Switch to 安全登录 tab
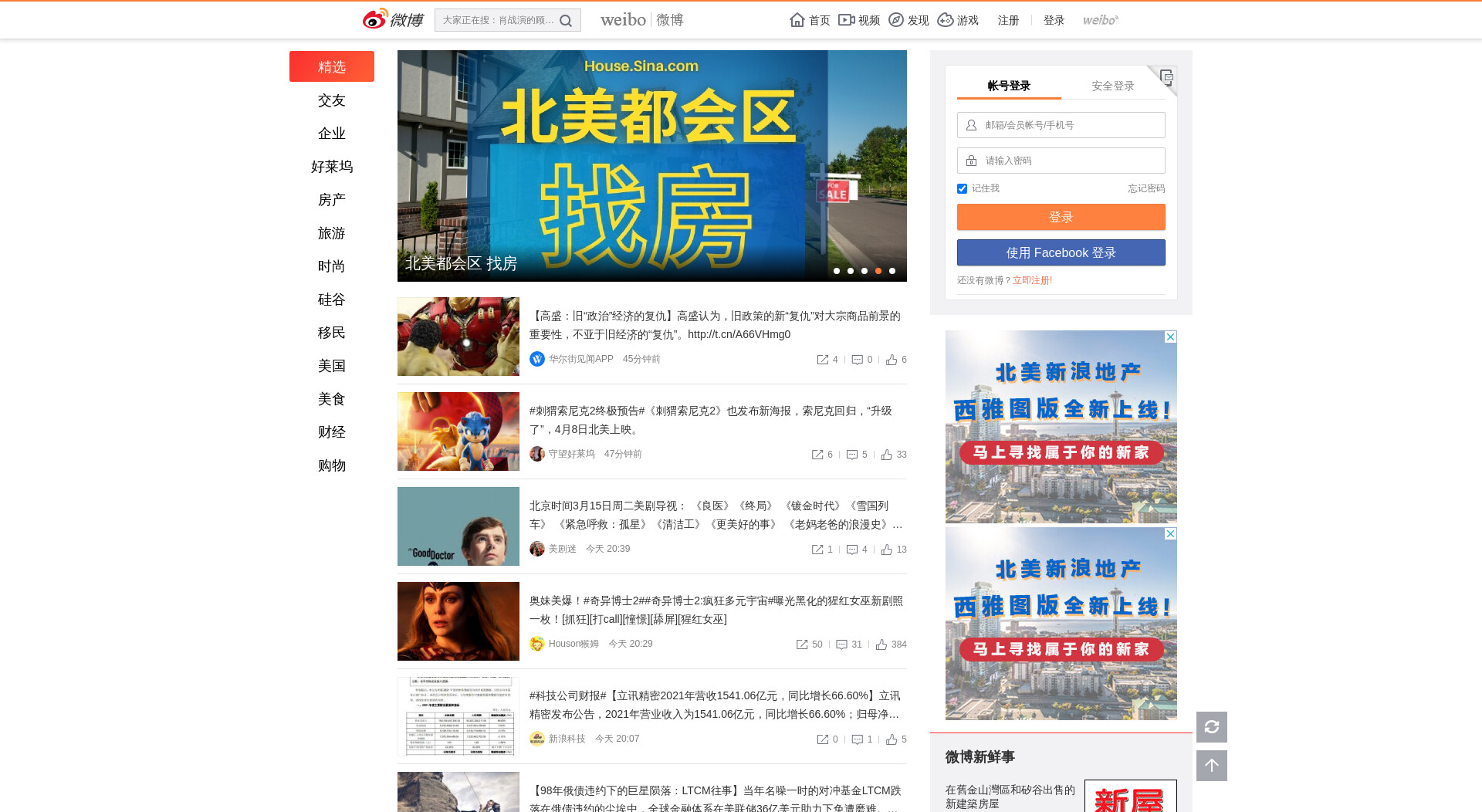The height and width of the screenshot is (812, 1482). coord(1113,86)
